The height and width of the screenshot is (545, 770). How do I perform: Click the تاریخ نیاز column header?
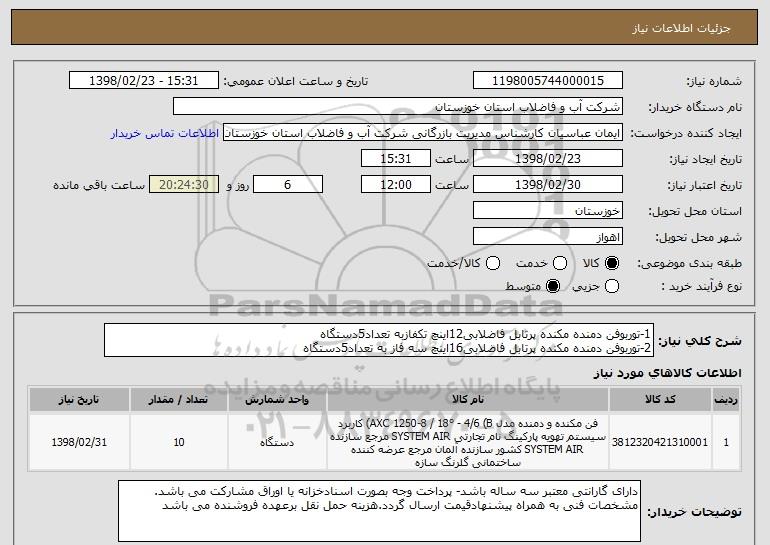coord(79,400)
